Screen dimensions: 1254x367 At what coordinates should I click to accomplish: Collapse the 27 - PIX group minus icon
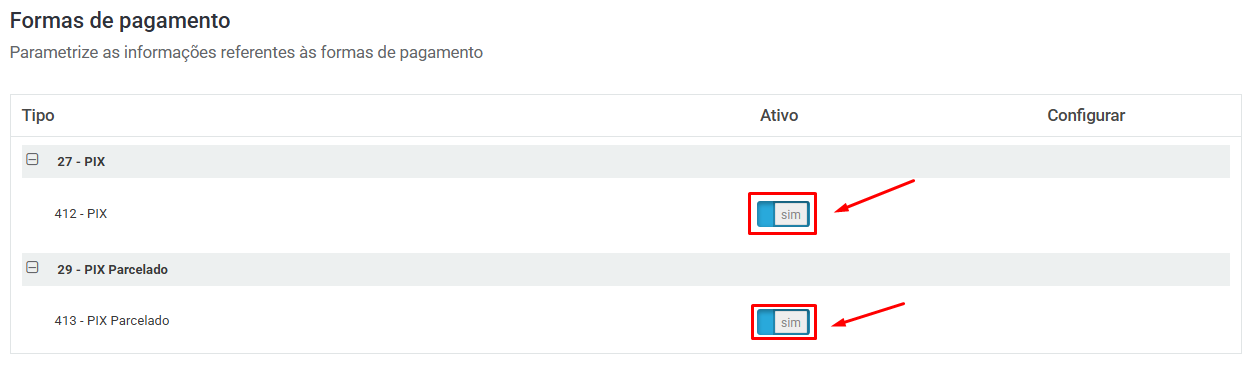tap(32, 159)
